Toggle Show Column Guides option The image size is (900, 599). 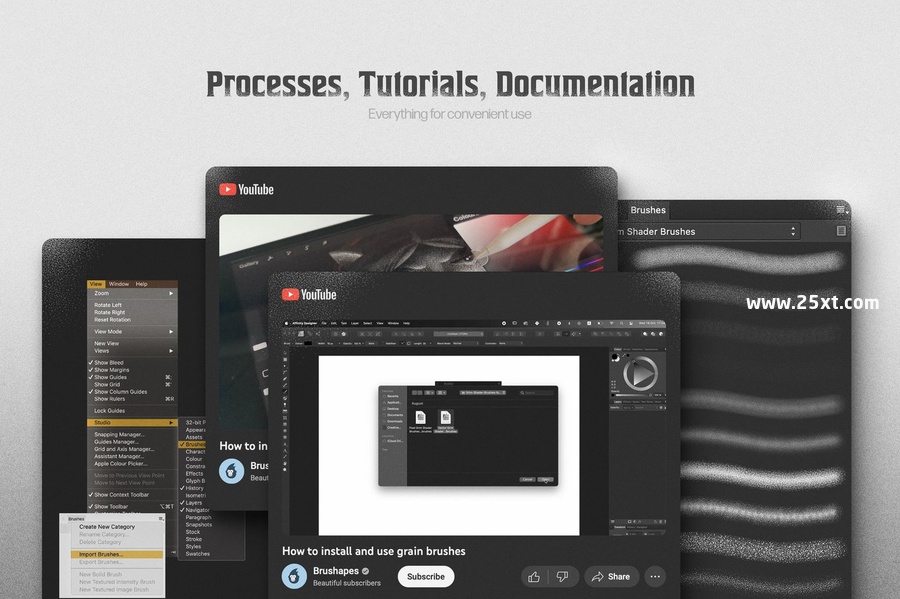point(132,392)
